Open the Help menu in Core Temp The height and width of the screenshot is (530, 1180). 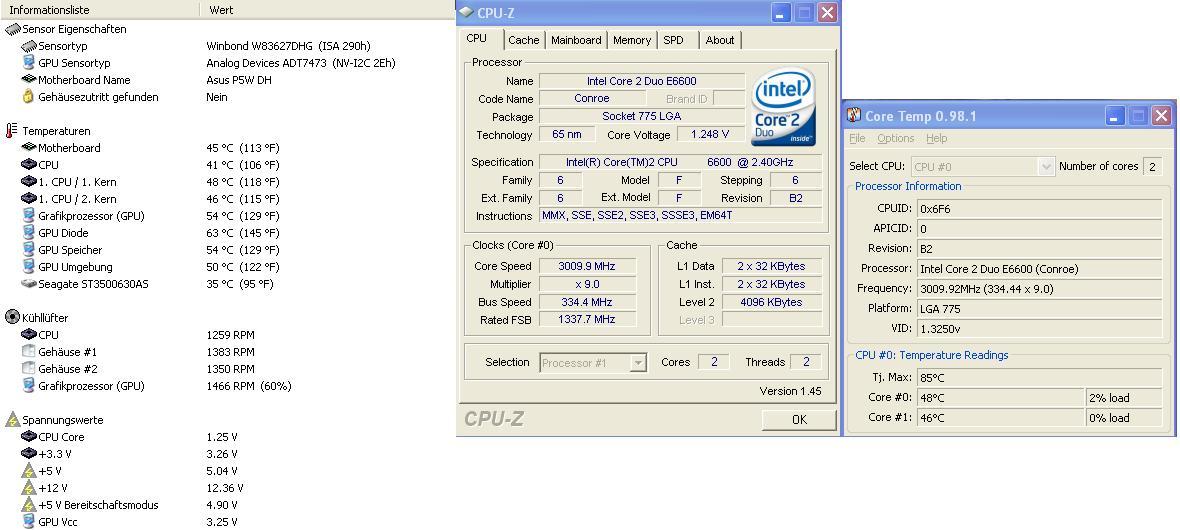tap(937, 139)
